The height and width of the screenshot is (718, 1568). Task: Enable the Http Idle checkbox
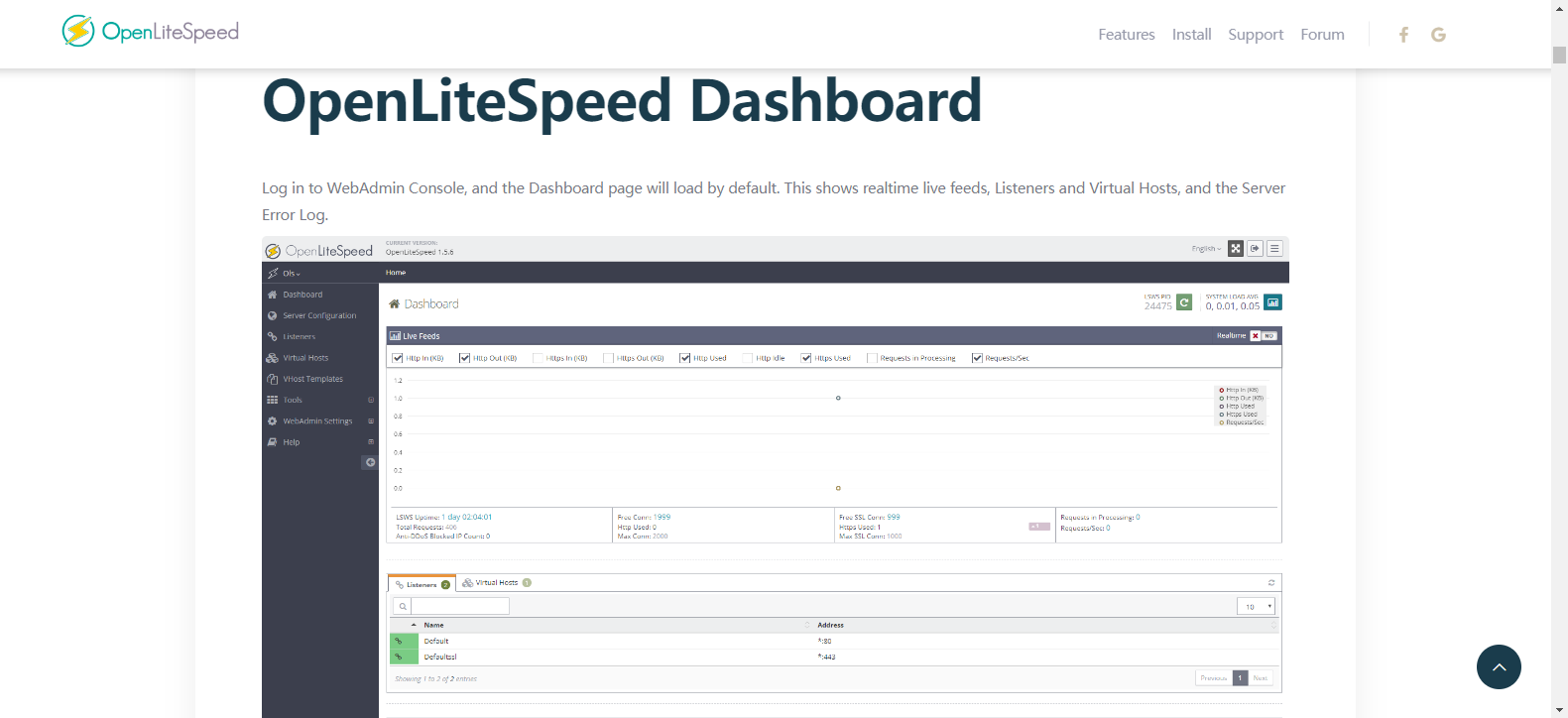pos(748,358)
